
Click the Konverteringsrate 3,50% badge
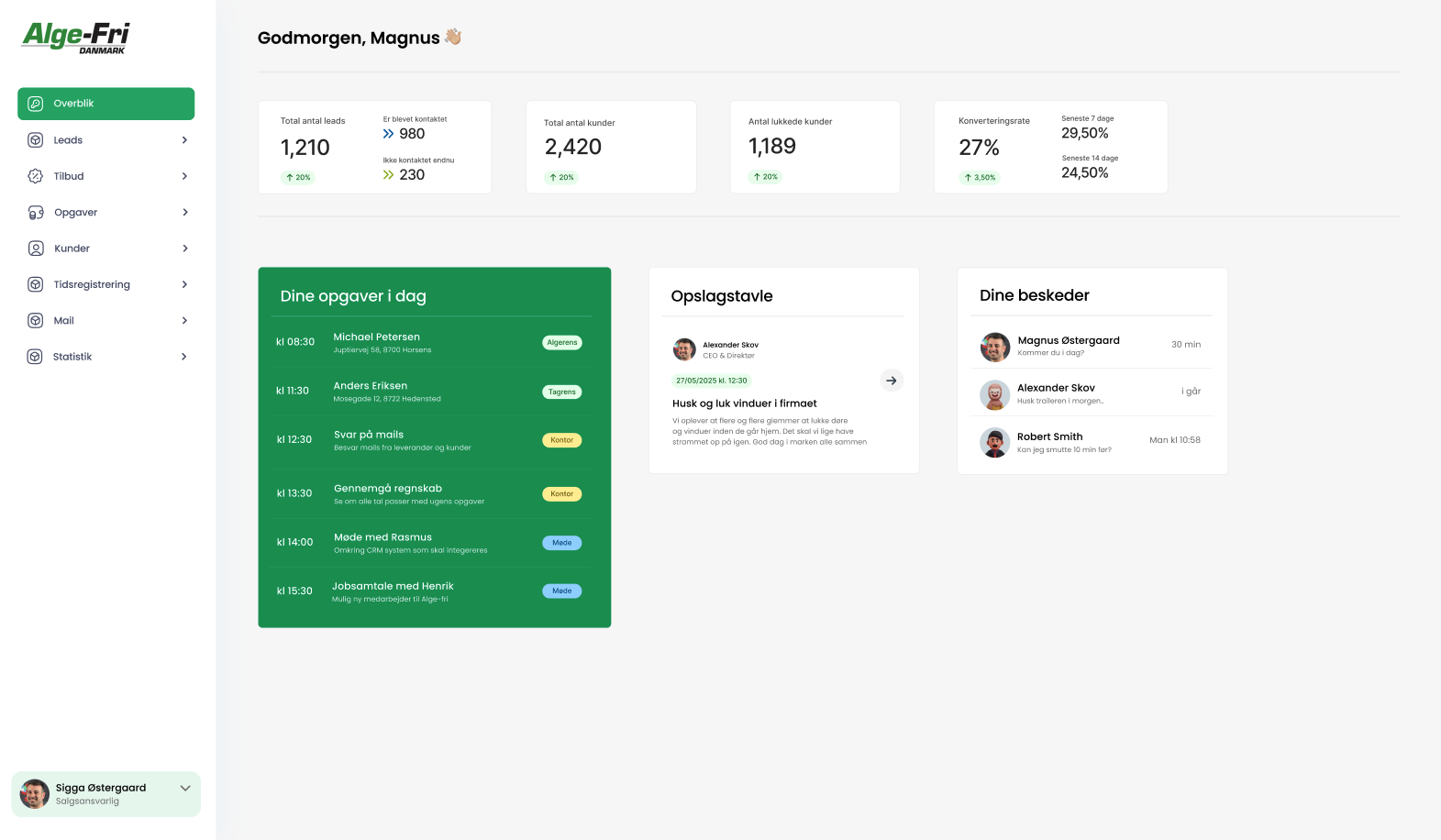980,178
